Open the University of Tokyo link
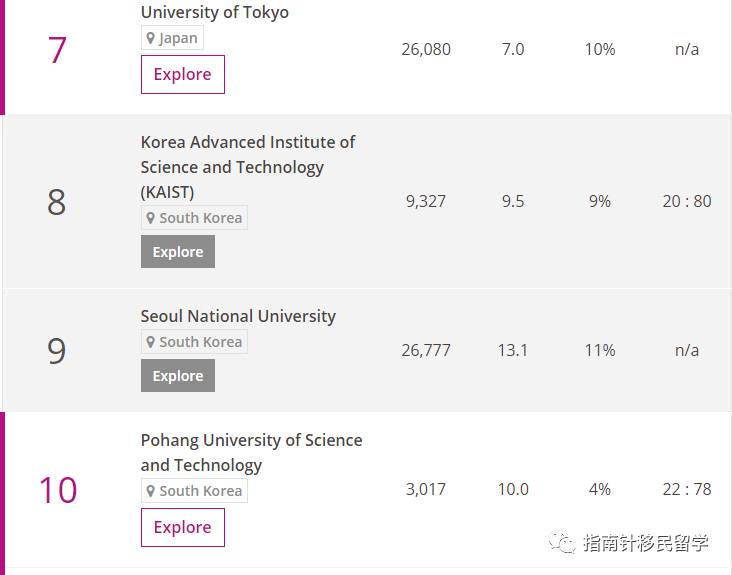The height and width of the screenshot is (575, 732). pos(214,13)
